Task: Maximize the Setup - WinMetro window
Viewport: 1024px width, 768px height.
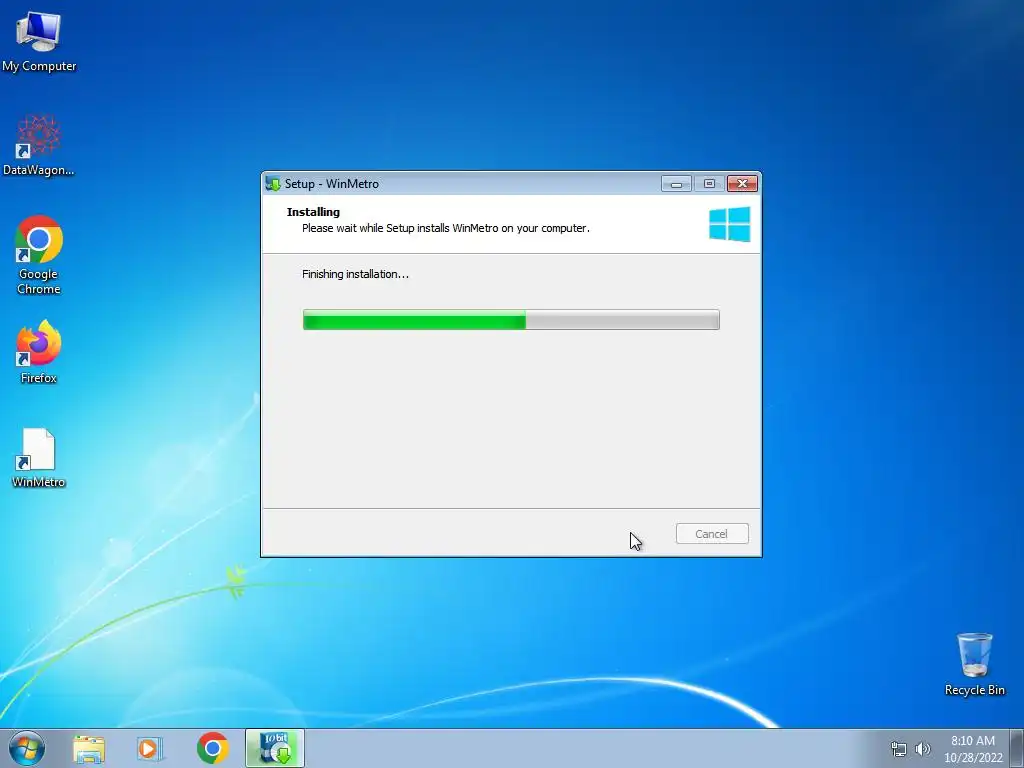Action: click(709, 184)
